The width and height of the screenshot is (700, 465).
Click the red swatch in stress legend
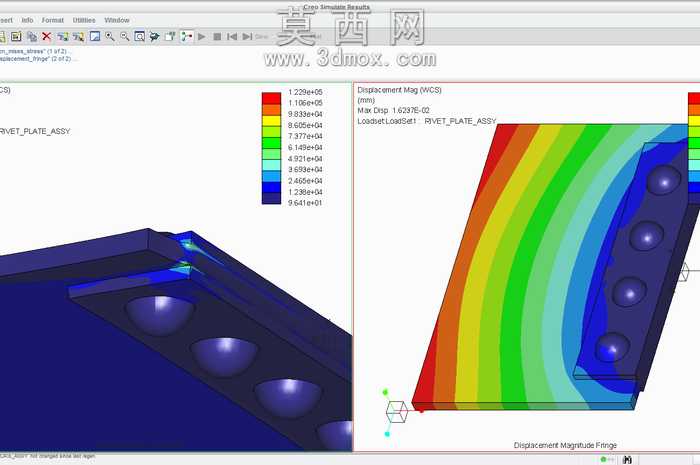coord(271,98)
